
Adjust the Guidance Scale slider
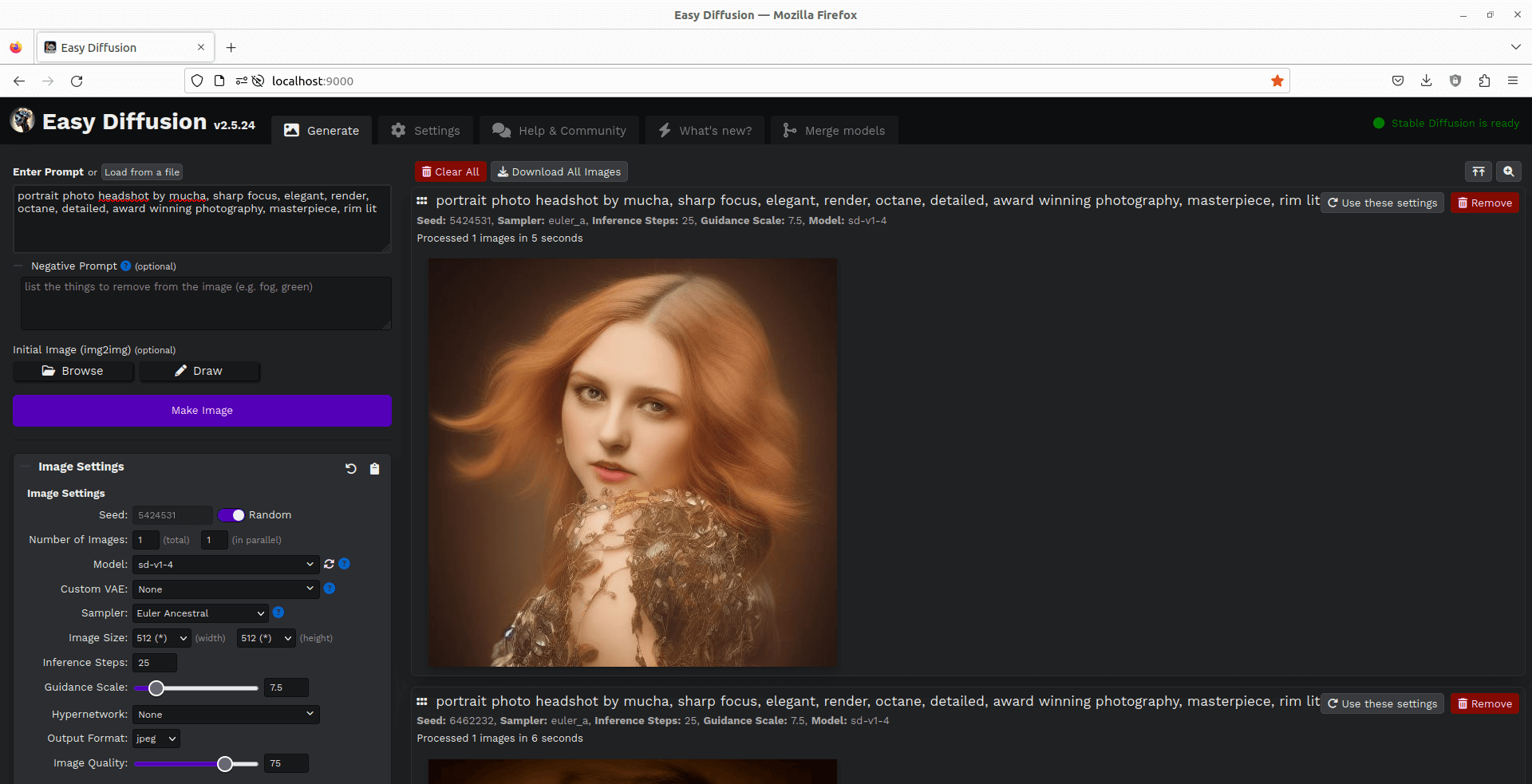coord(156,687)
